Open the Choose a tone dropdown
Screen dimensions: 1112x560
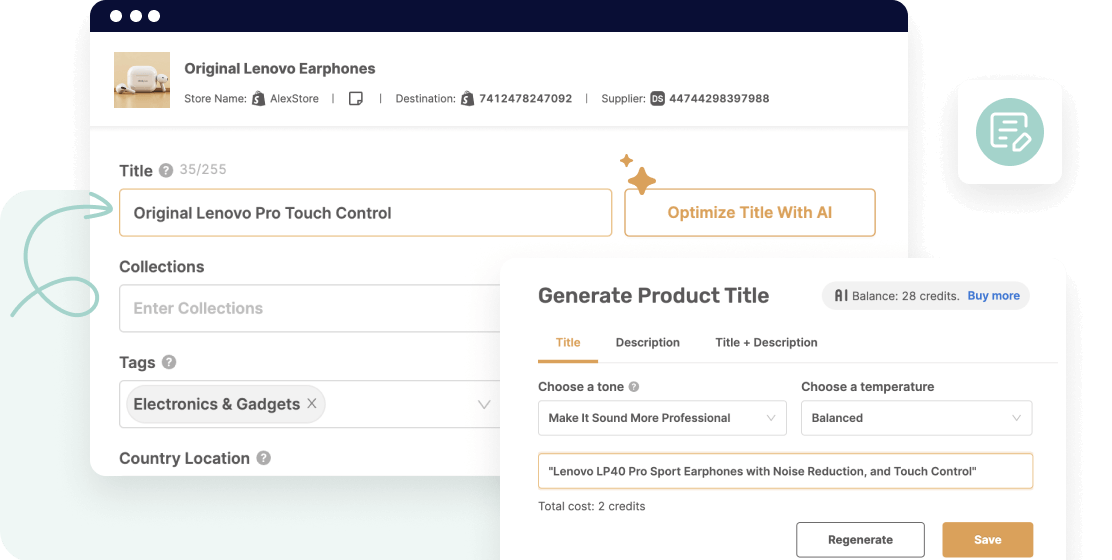coord(662,418)
